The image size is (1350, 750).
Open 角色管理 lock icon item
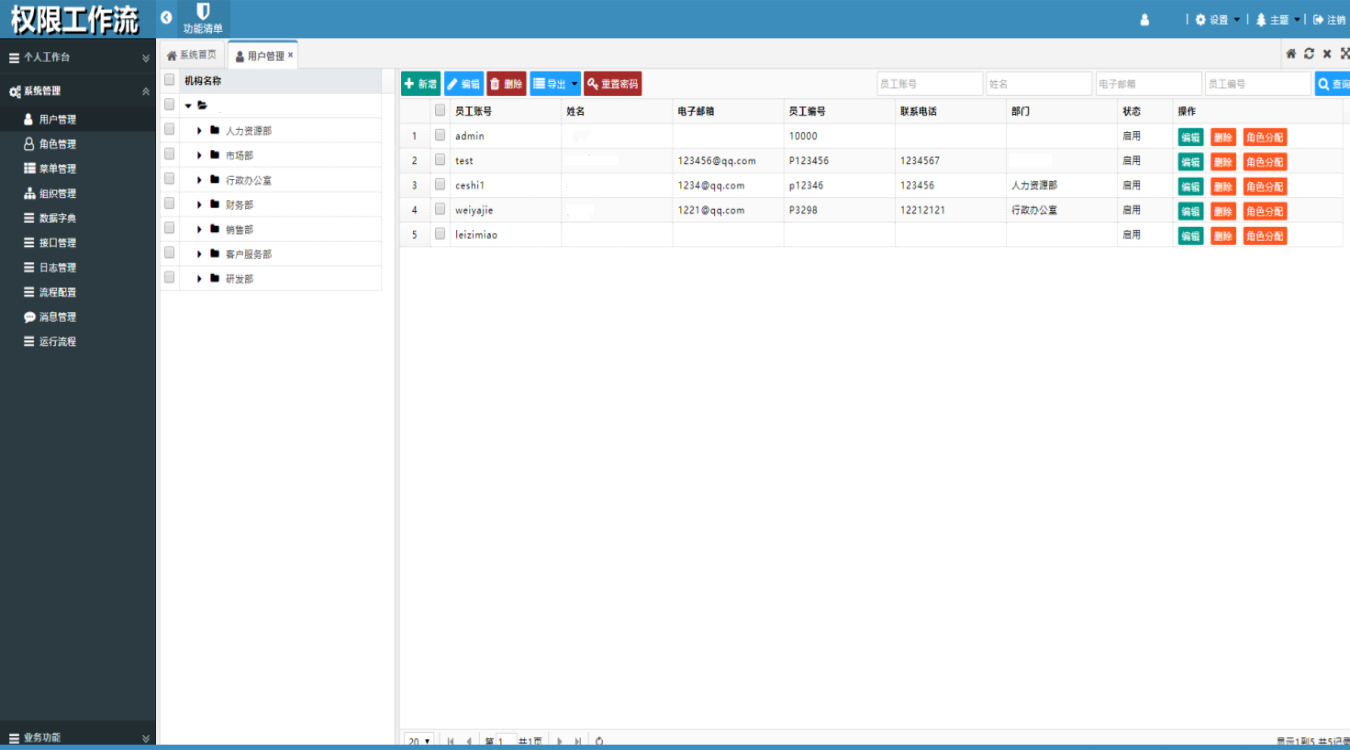[78, 144]
